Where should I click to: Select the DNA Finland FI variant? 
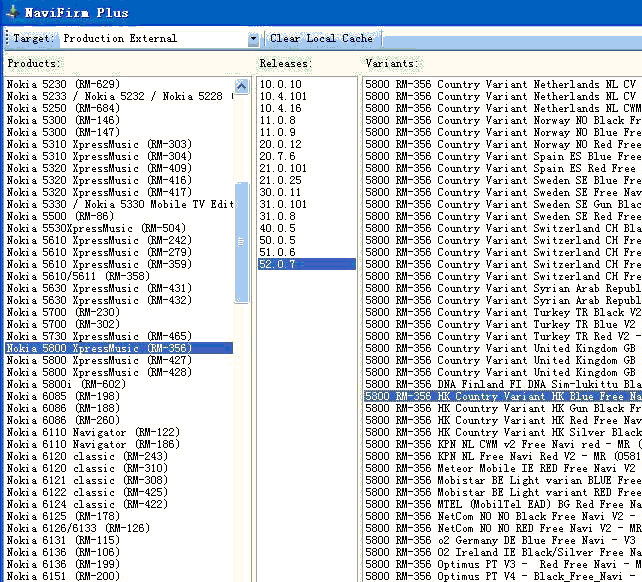[x=500, y=384]
